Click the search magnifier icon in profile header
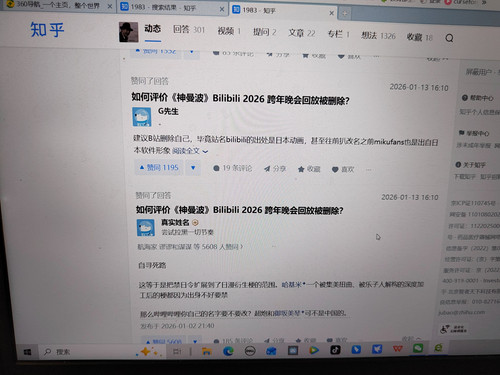The width and height of the screenshot is (500, 375). coord(449,38)
